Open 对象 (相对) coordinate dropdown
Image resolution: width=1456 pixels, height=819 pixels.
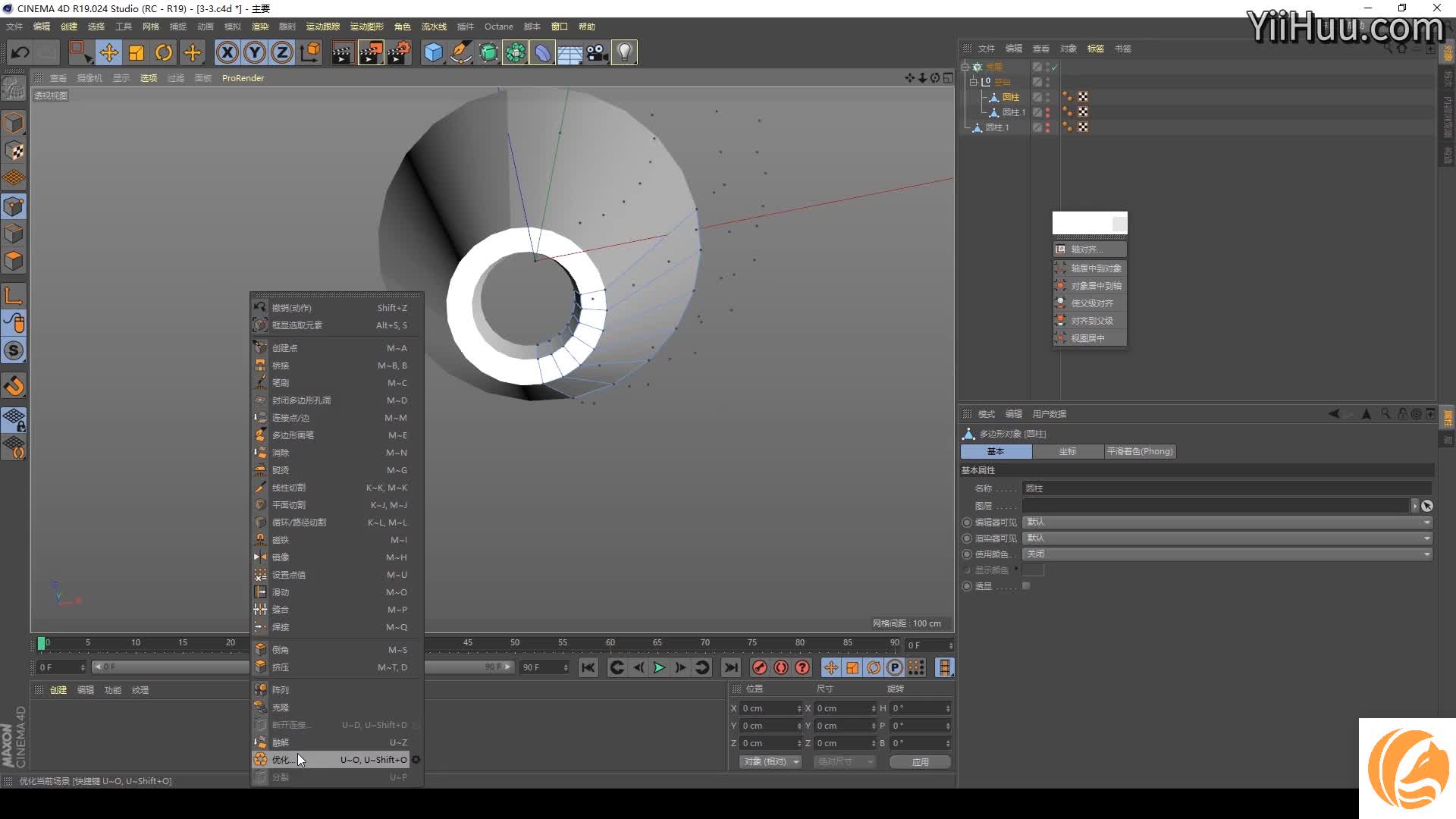tap(770, 761)
